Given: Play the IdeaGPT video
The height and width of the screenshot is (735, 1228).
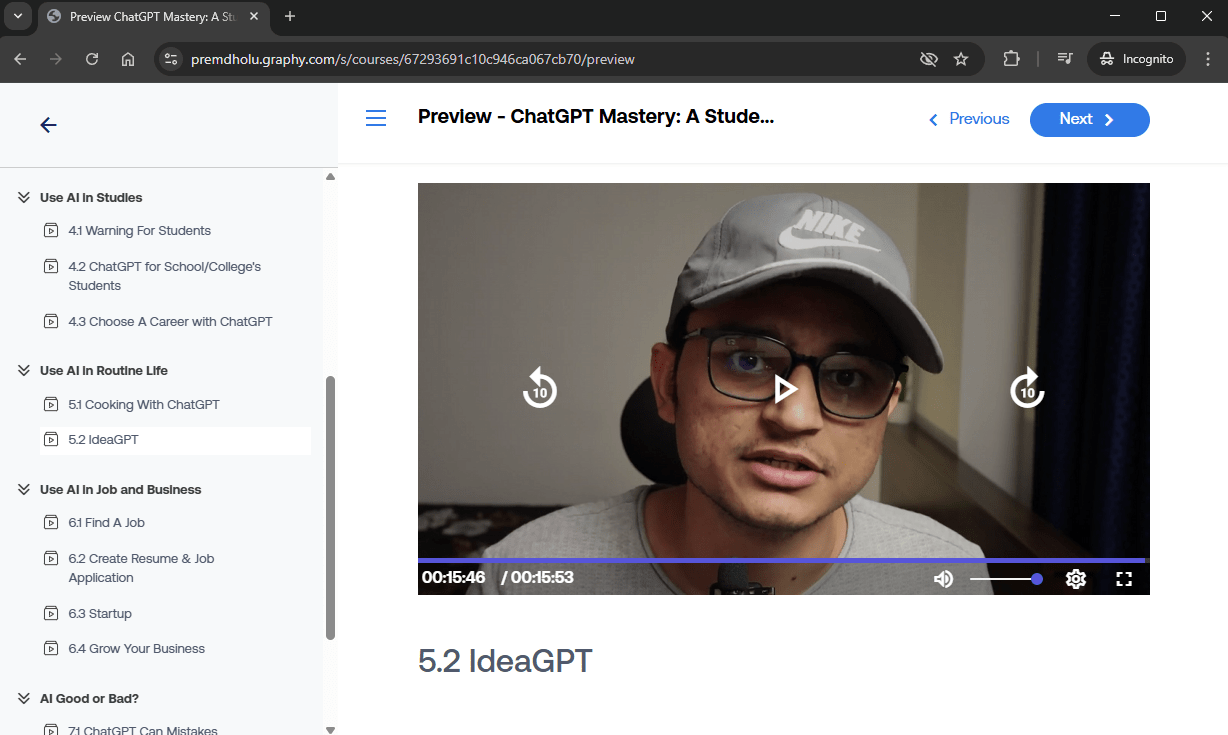Looking at the screenshot, I should 785,389.
